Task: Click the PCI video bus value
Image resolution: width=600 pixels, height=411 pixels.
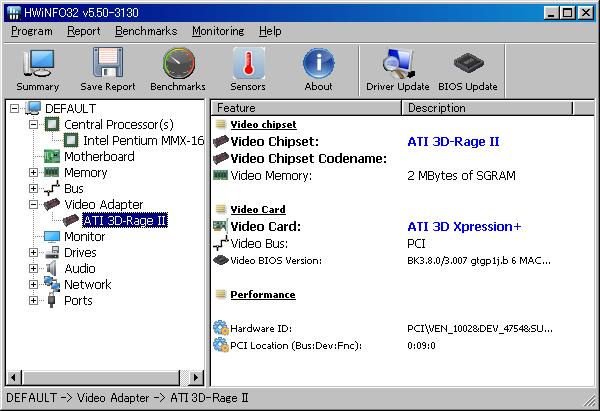Action: click(x=416, y=244)
